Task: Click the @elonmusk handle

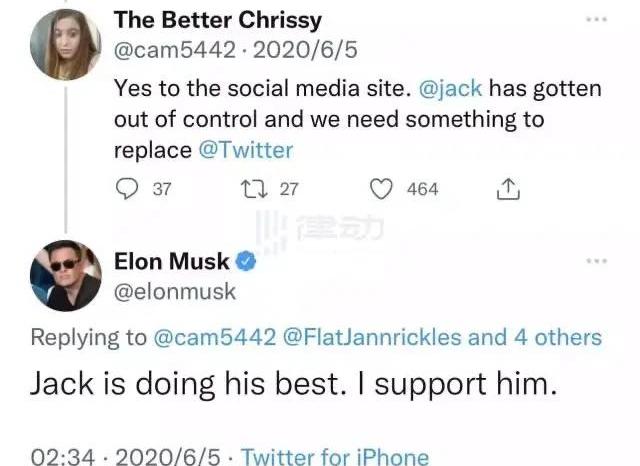Action: 174,292
